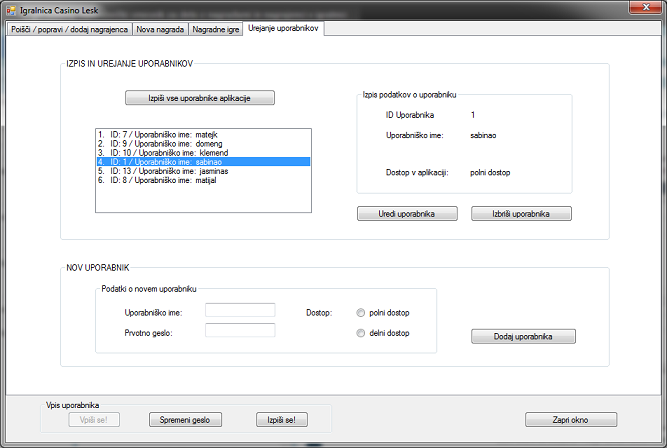Choose the 'delni dostop' radio option
Viewport: 667px width, 448px height.
pyautogui.click(x=361, y=333)
